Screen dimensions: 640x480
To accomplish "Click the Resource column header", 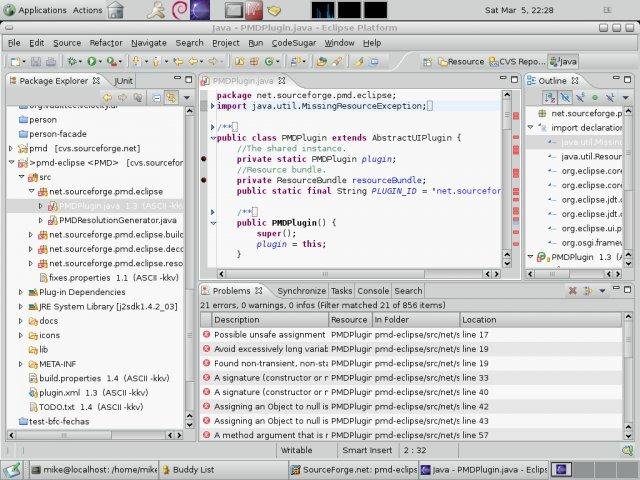I will 350,320.
